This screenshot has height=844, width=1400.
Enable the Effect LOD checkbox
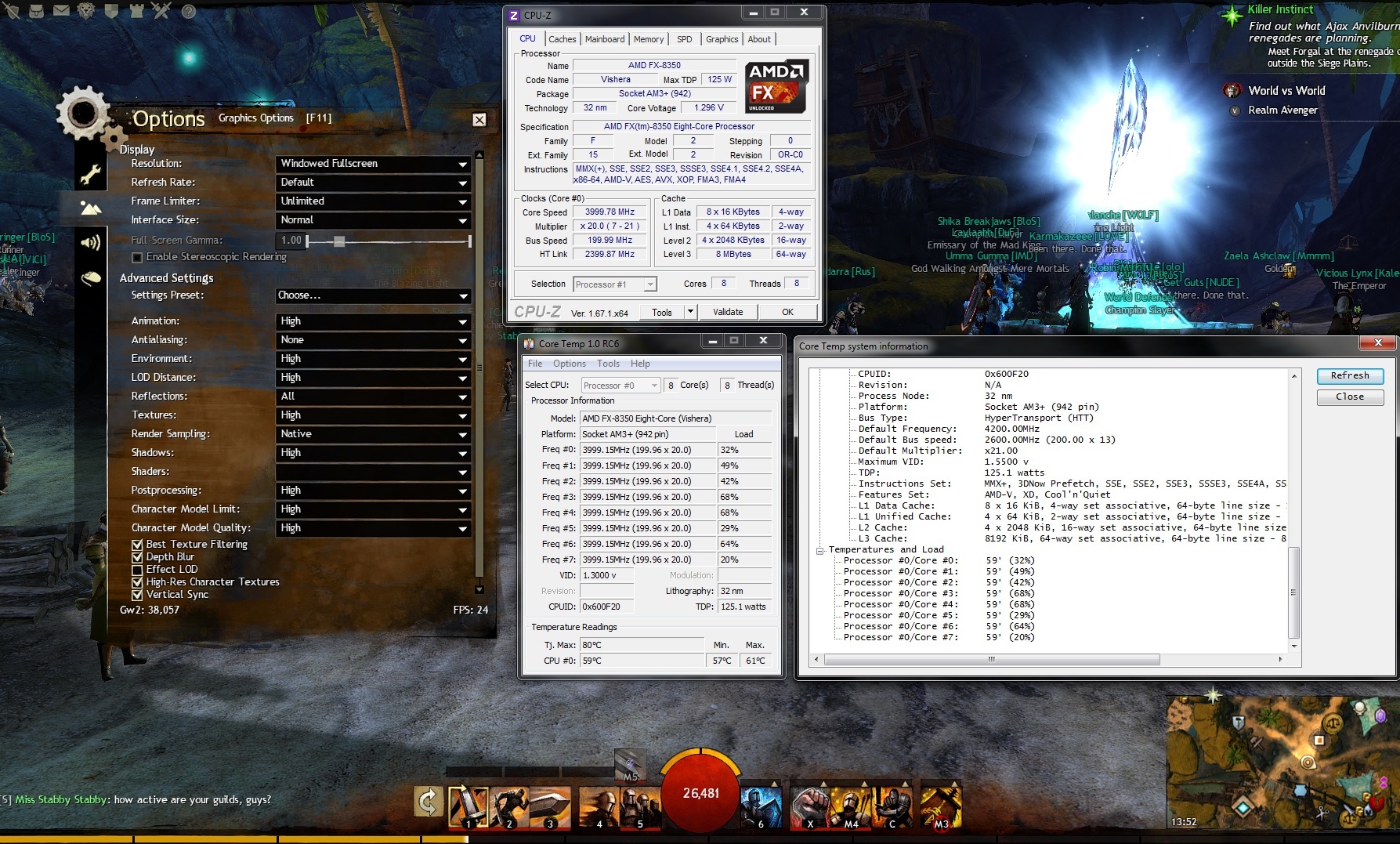coord(137,570)
